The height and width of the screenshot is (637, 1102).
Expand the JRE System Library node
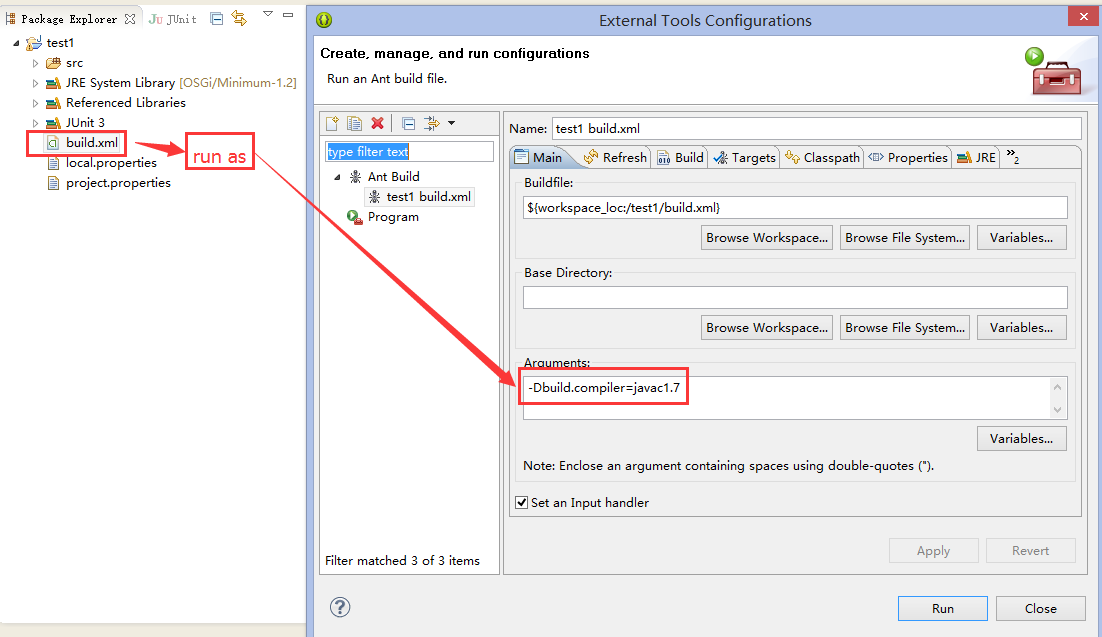pos(36,83)
